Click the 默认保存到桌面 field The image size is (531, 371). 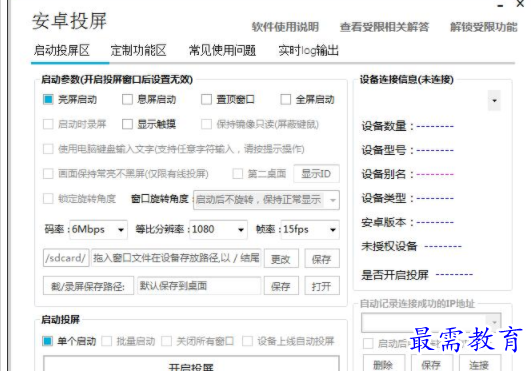199,286
